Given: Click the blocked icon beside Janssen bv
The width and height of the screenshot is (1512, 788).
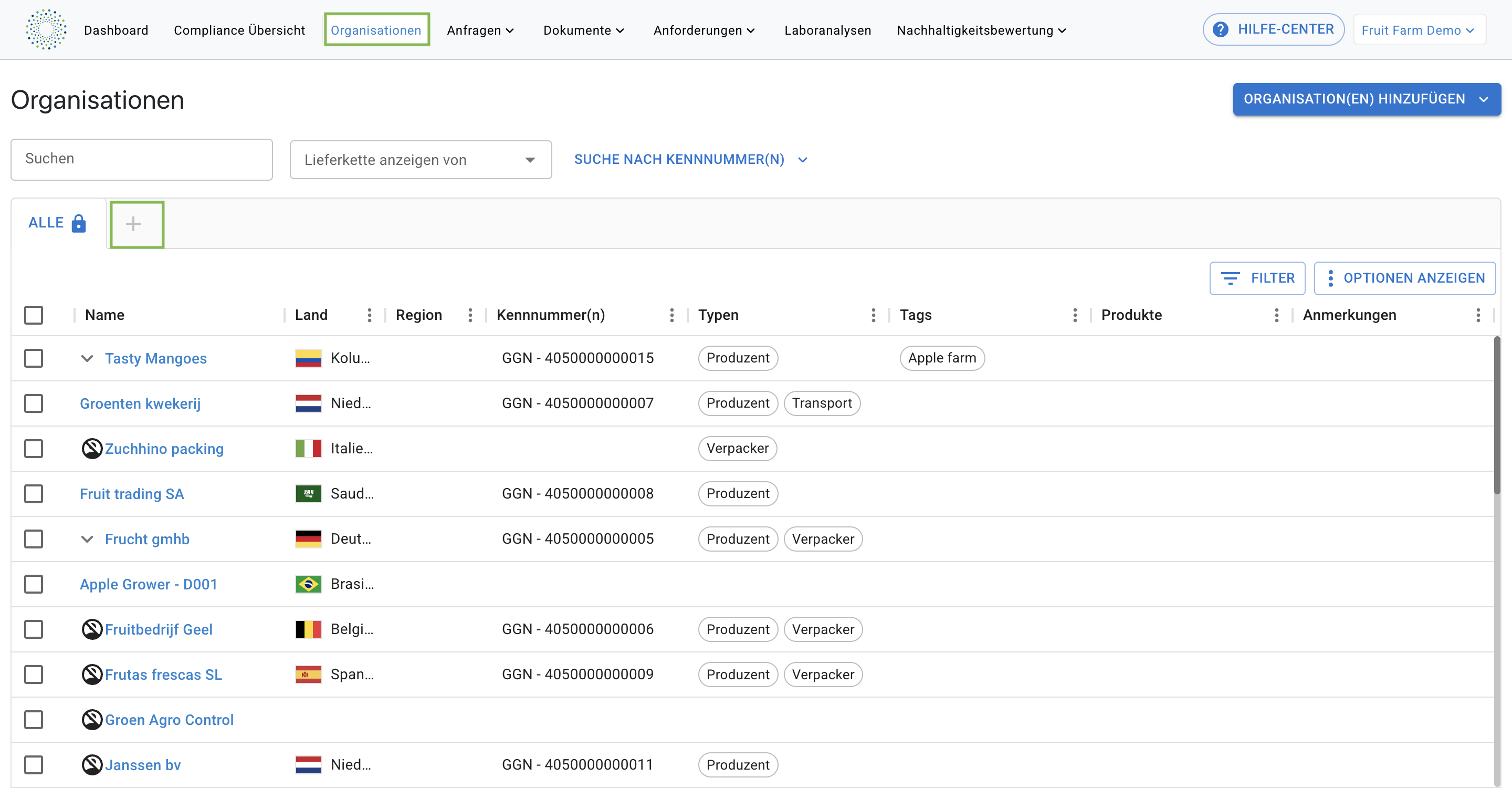Looking at the screenshot, I should click(x=91, y=765).
